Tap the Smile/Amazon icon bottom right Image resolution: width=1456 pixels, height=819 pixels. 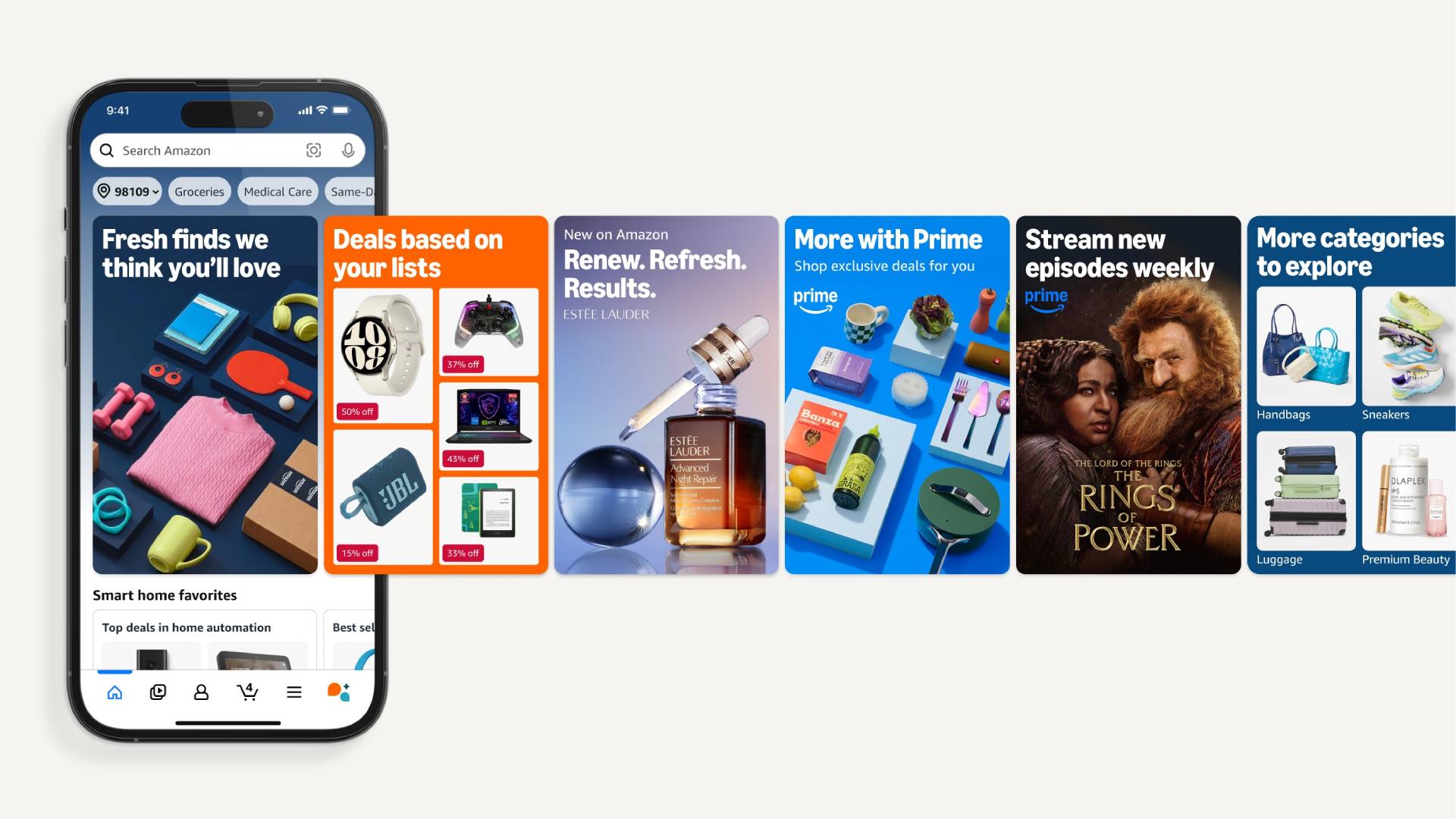(x=338, y=691)
